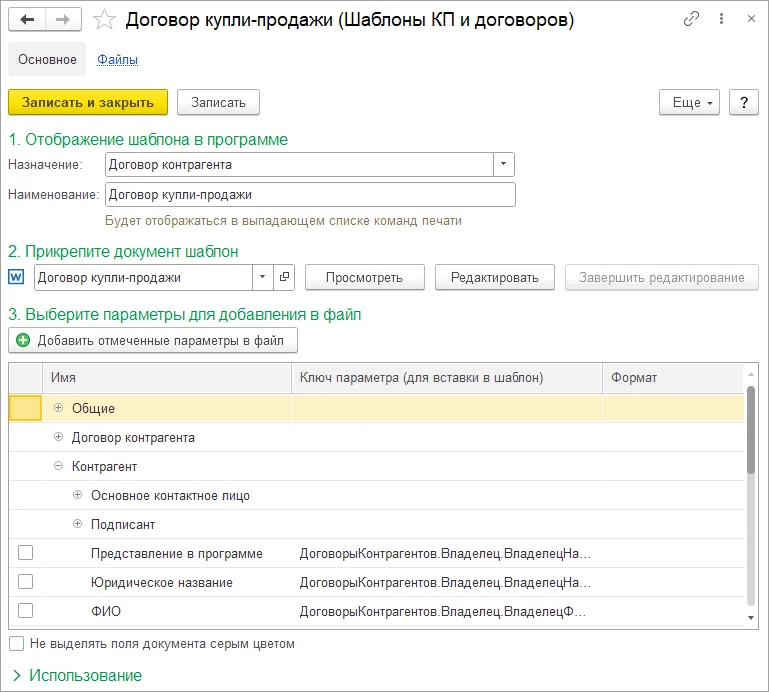Check the Юридическое название parameter
This screenshot has width=769, height=692.
pos(26,582)
